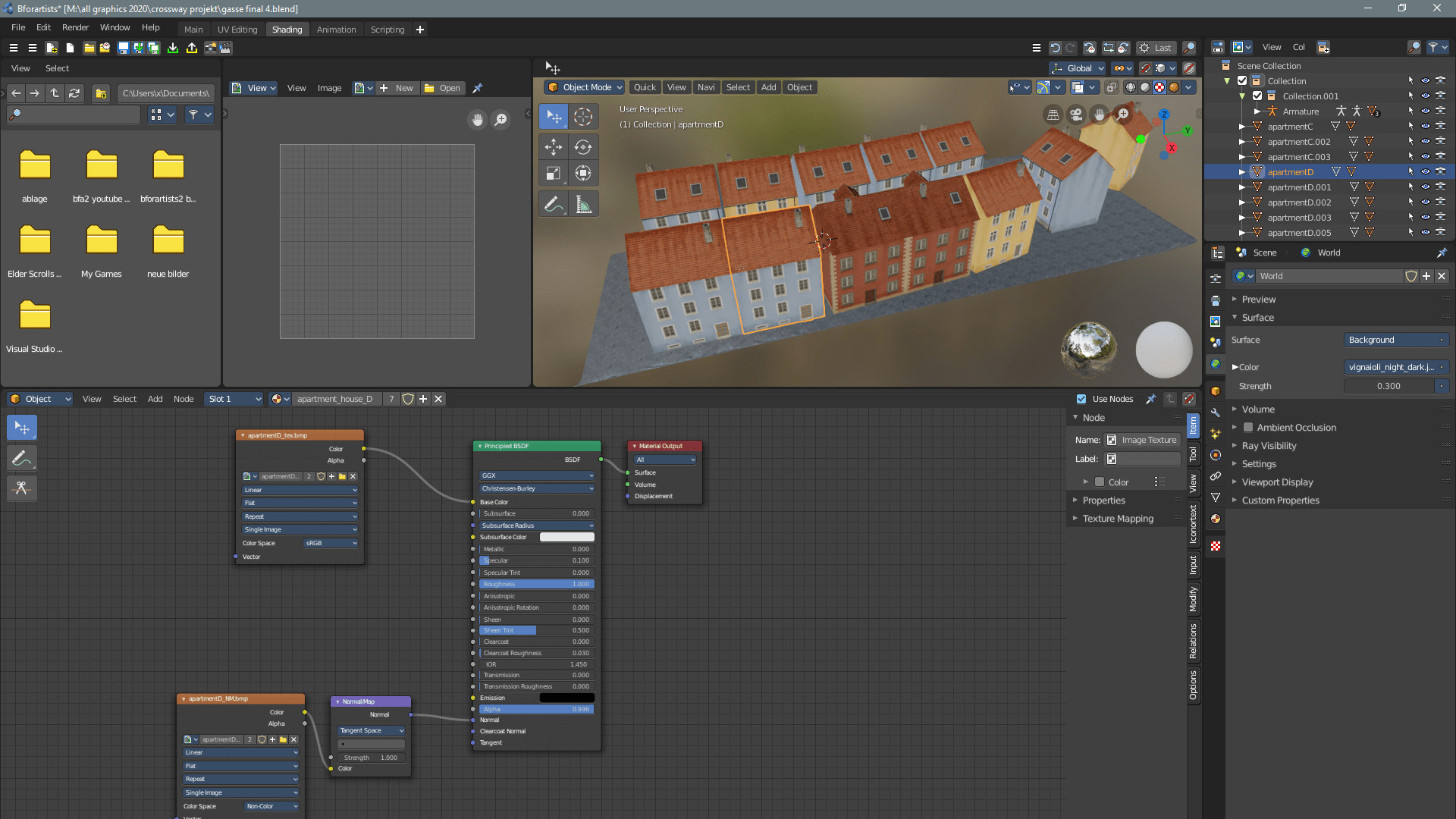Toggle the Color checkbox in Node panel
Viewport: 1456px width, 819px height.
[x=1100, y=482]
